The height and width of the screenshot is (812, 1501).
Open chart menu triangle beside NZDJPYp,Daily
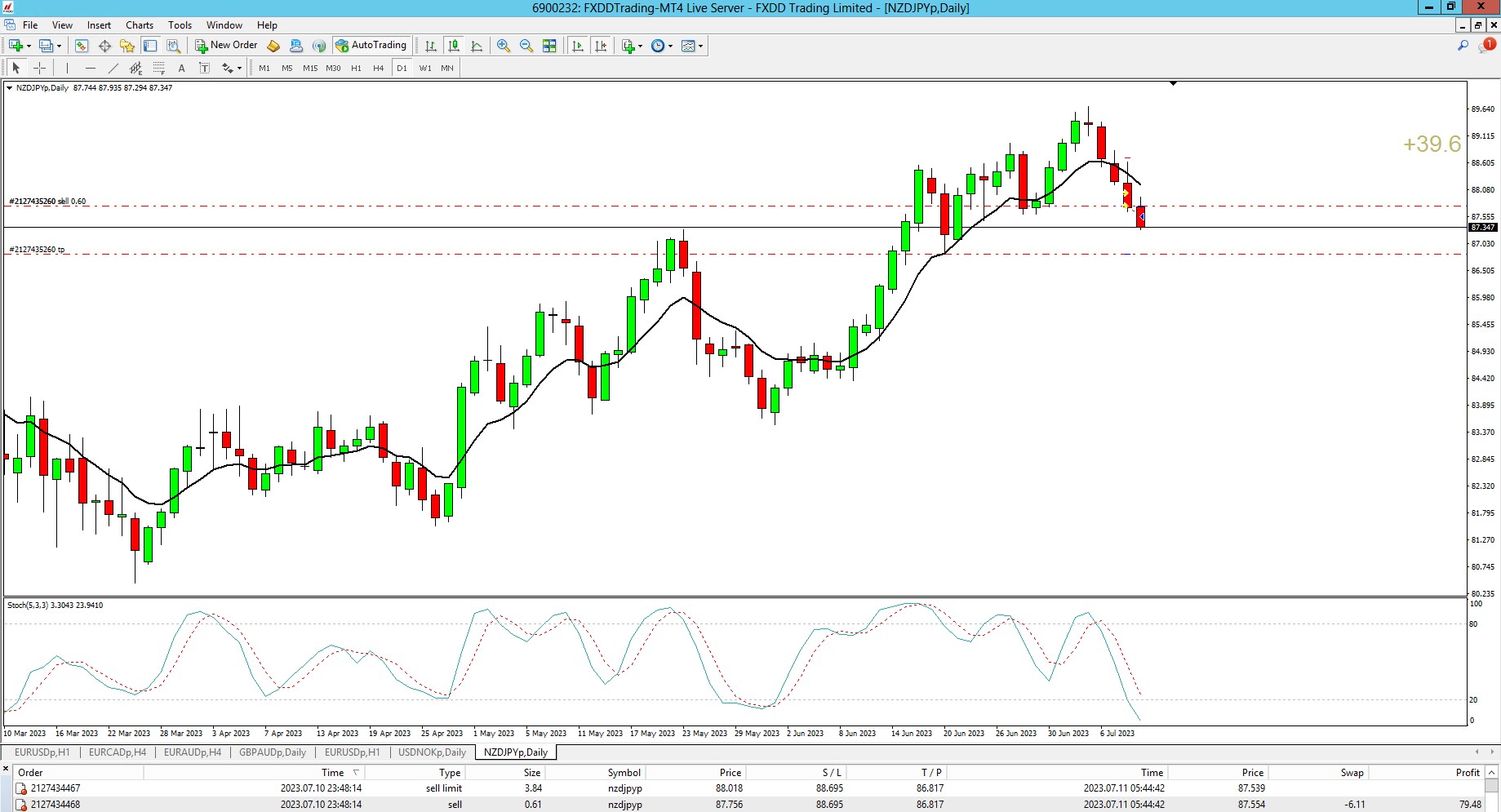point(9,87)
